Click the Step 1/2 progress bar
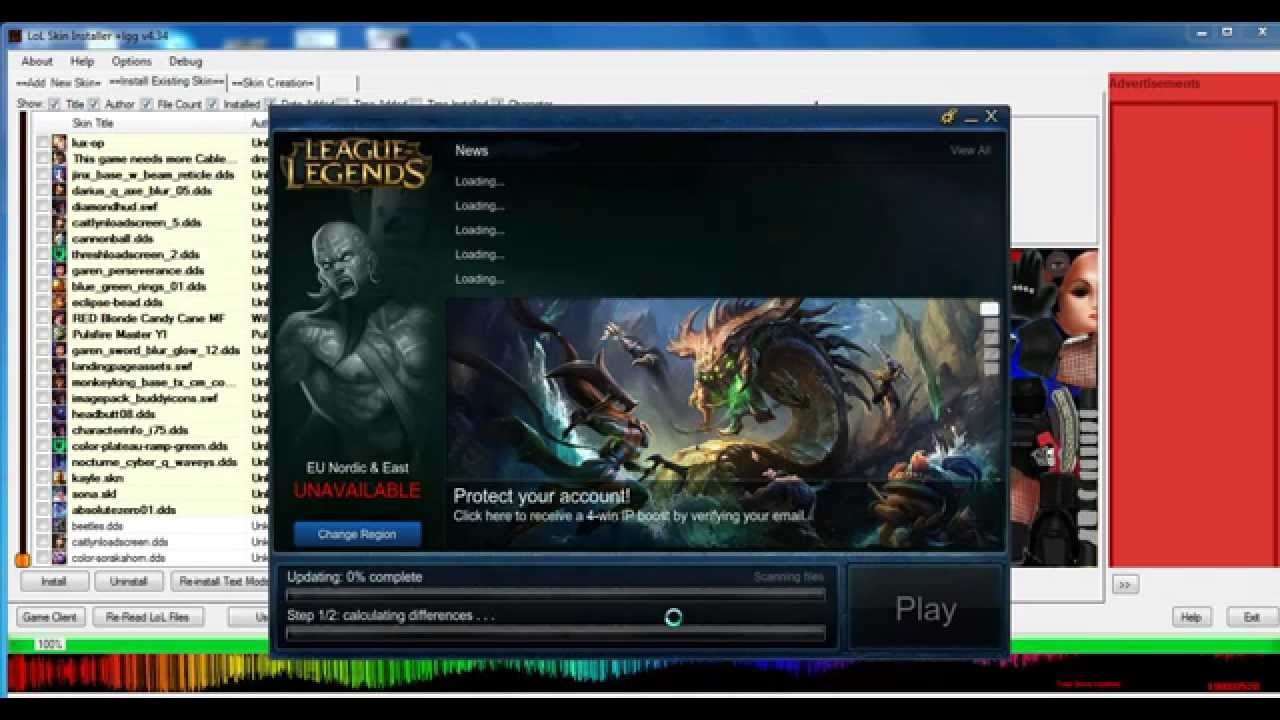 point(556,632)
